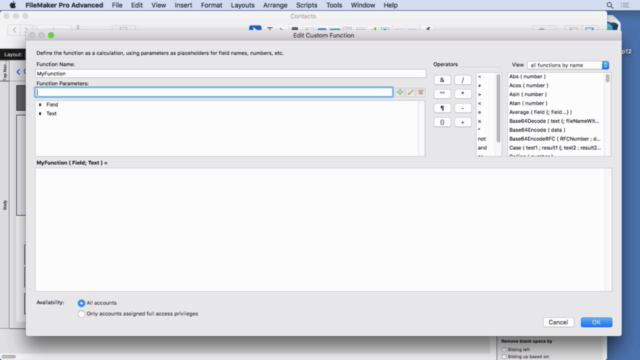Select Acos ( number ) function

(529, 86)
